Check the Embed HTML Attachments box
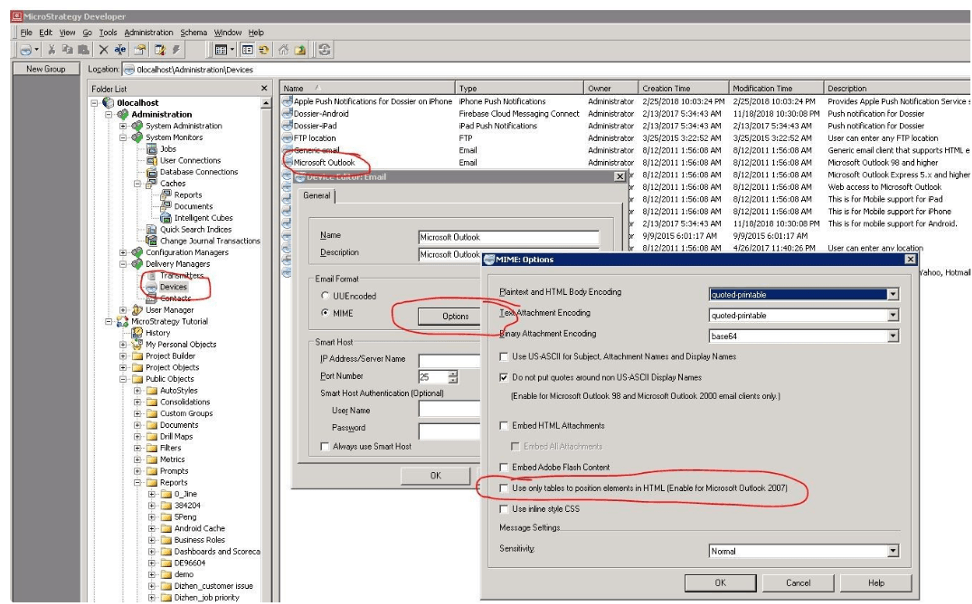This screenshot has width=972, height=604. pos(503,425)
